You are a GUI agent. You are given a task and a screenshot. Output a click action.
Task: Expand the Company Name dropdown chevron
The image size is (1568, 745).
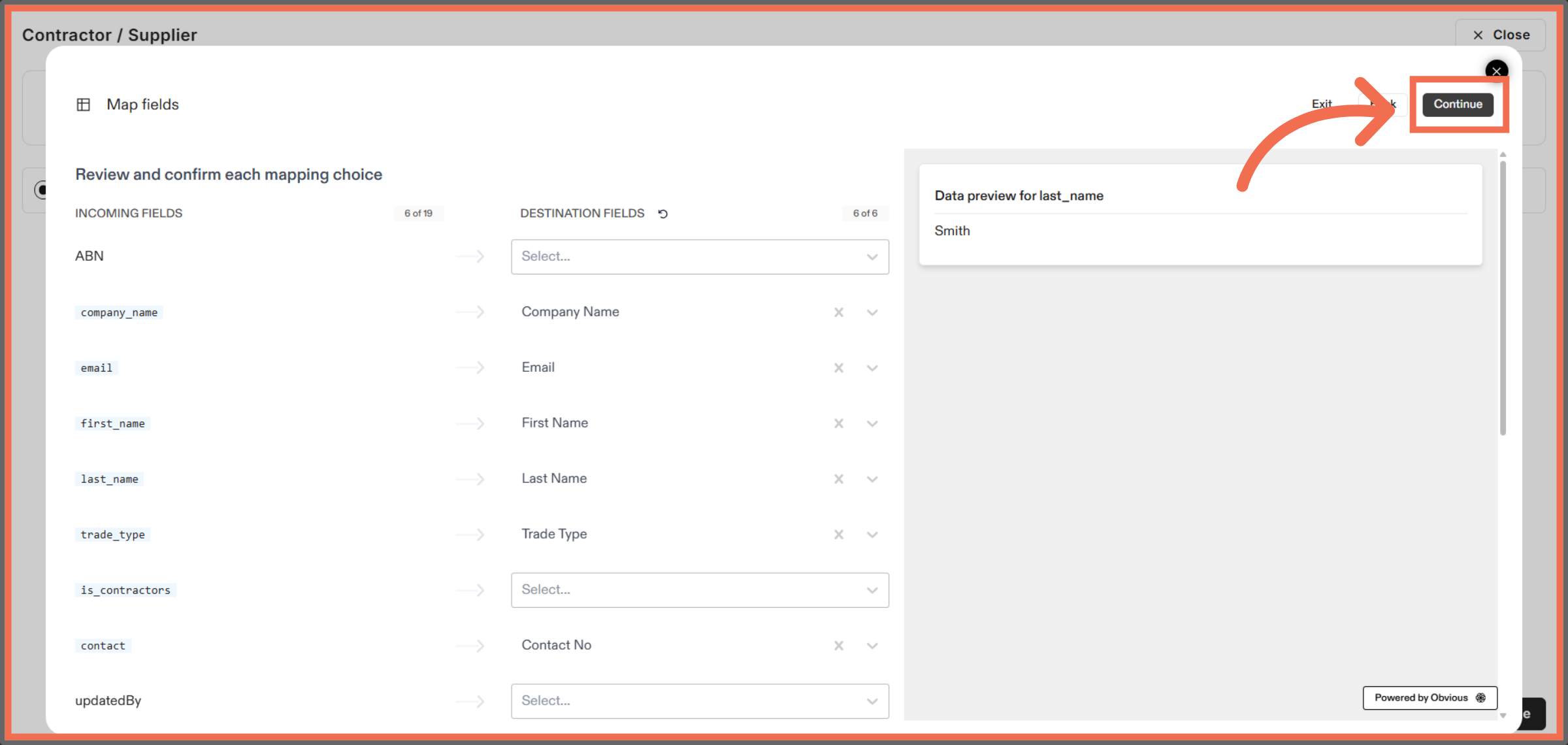tap(872, 312)
